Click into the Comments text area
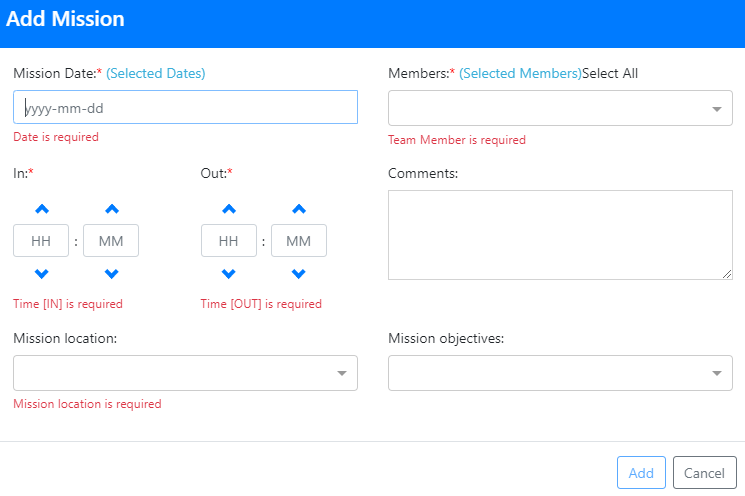The image size is (745, 496). click(560, 235)
